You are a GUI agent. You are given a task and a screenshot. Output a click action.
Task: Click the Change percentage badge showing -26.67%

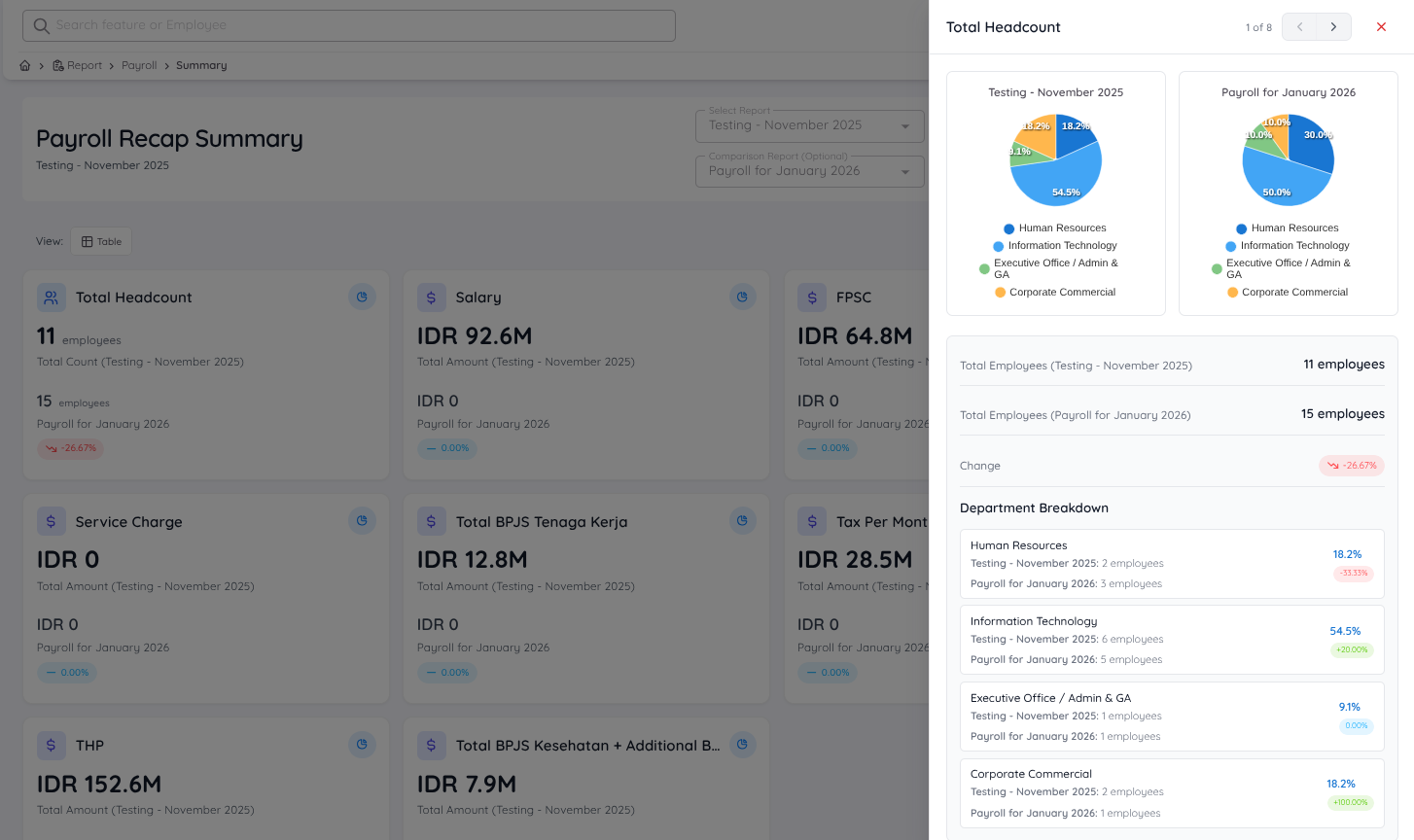click(x=1351, y=466)
